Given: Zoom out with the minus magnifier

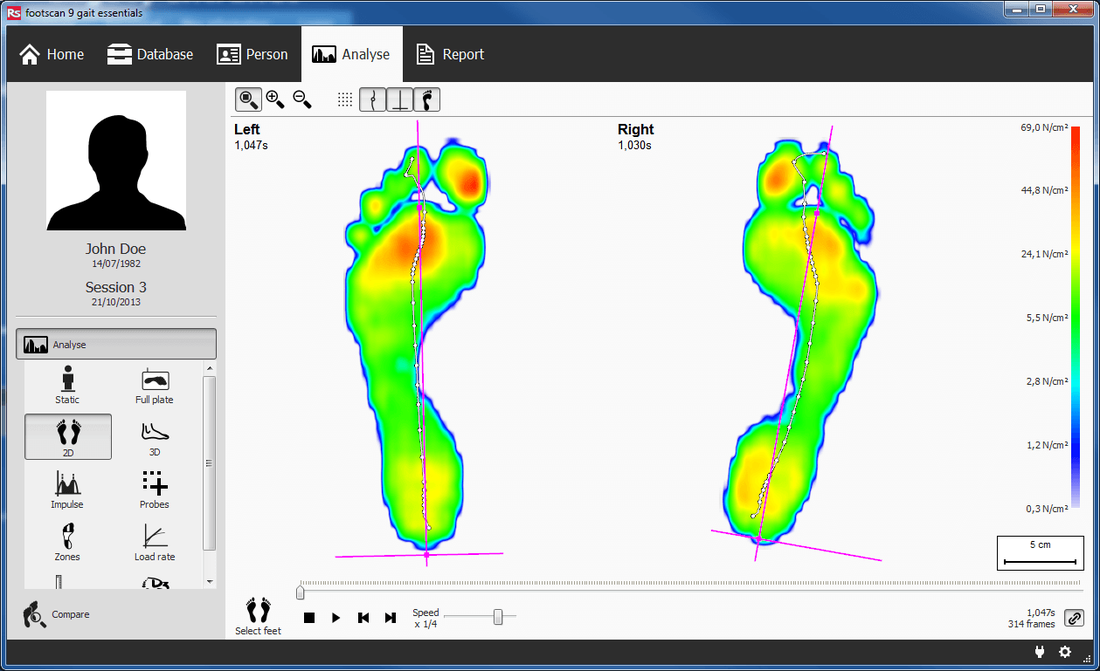Looking at the screenshot, I should (302, 100).
